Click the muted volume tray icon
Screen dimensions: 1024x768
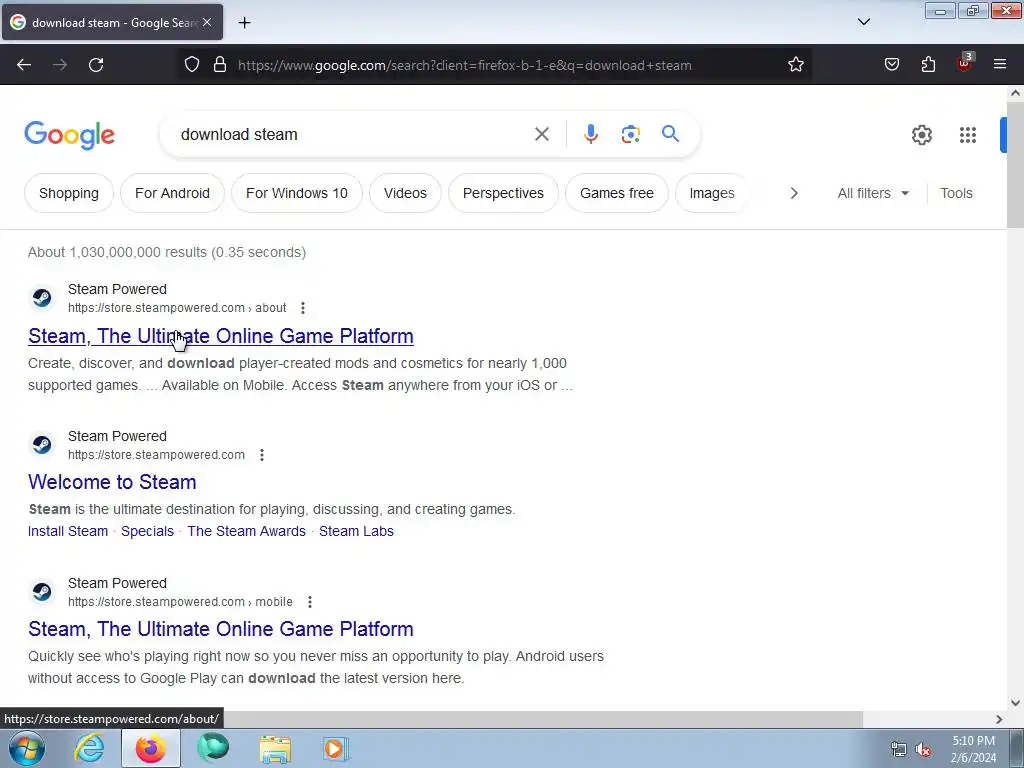coord(923,750)
